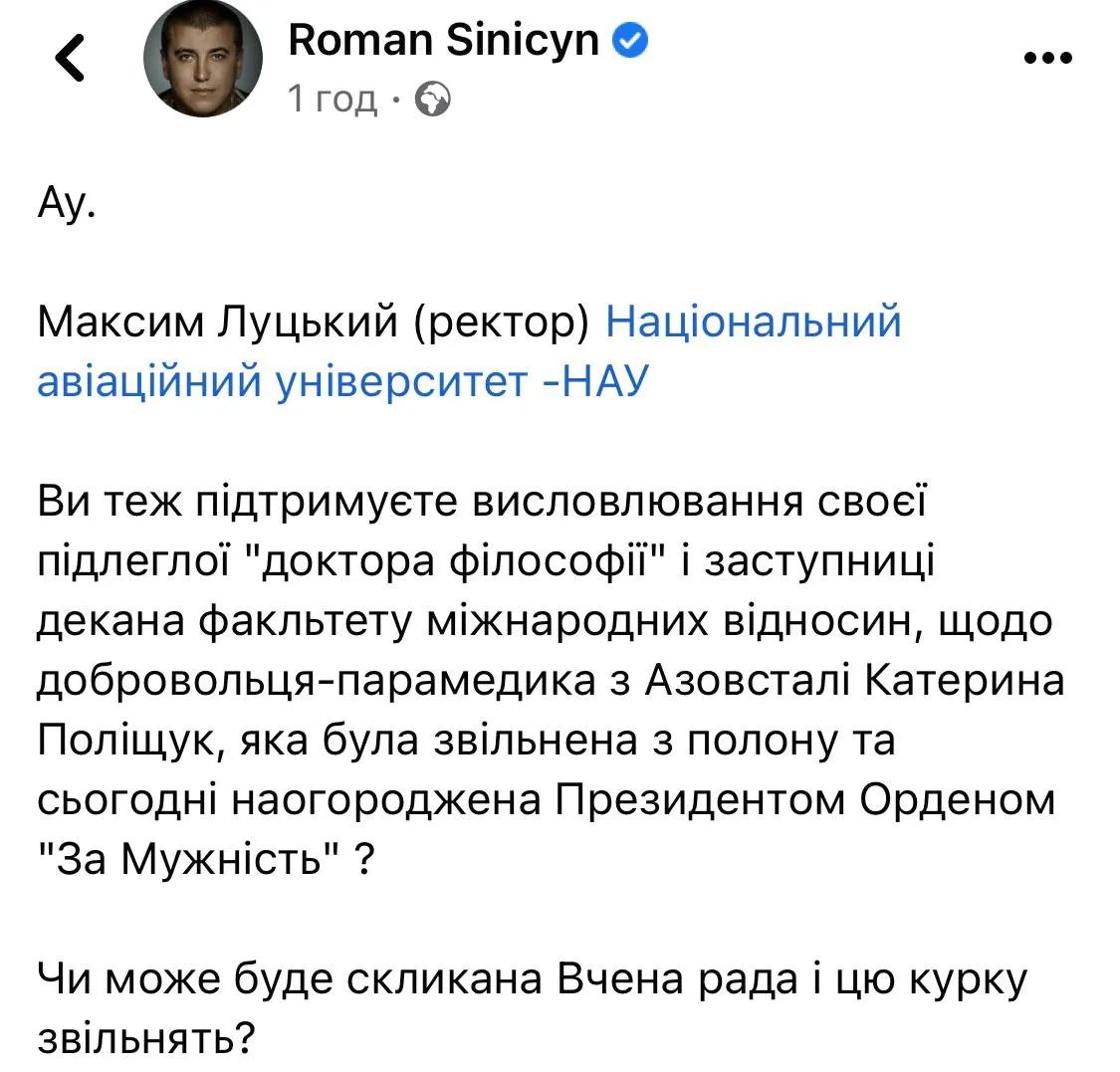Click the words "Президентом Орденом"
Viewport: 1120px width, 1072px height.
[803, 801]
